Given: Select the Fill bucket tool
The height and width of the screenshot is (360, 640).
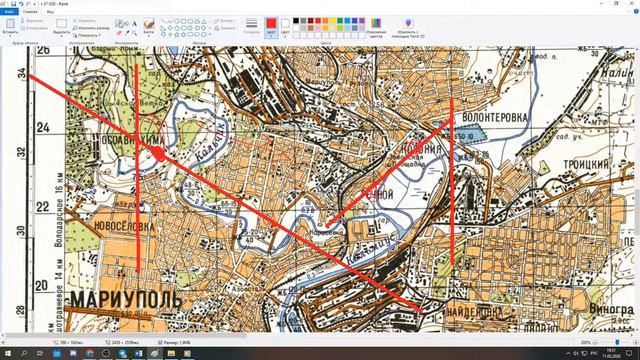Looking at the screenshot, I should pos(127,23).
